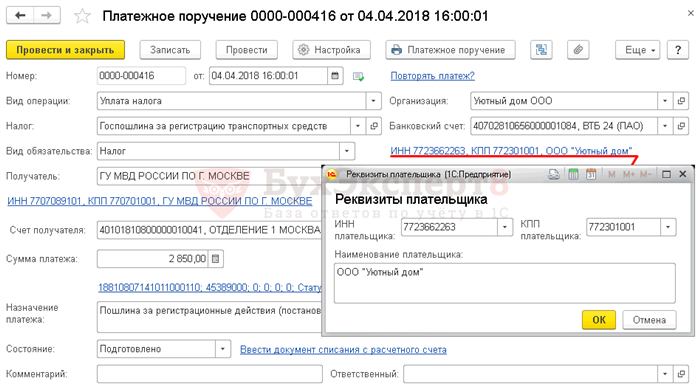Print Платежное поручение button
This screenshot has width=700, height=386.
click(x=450, y=50)
